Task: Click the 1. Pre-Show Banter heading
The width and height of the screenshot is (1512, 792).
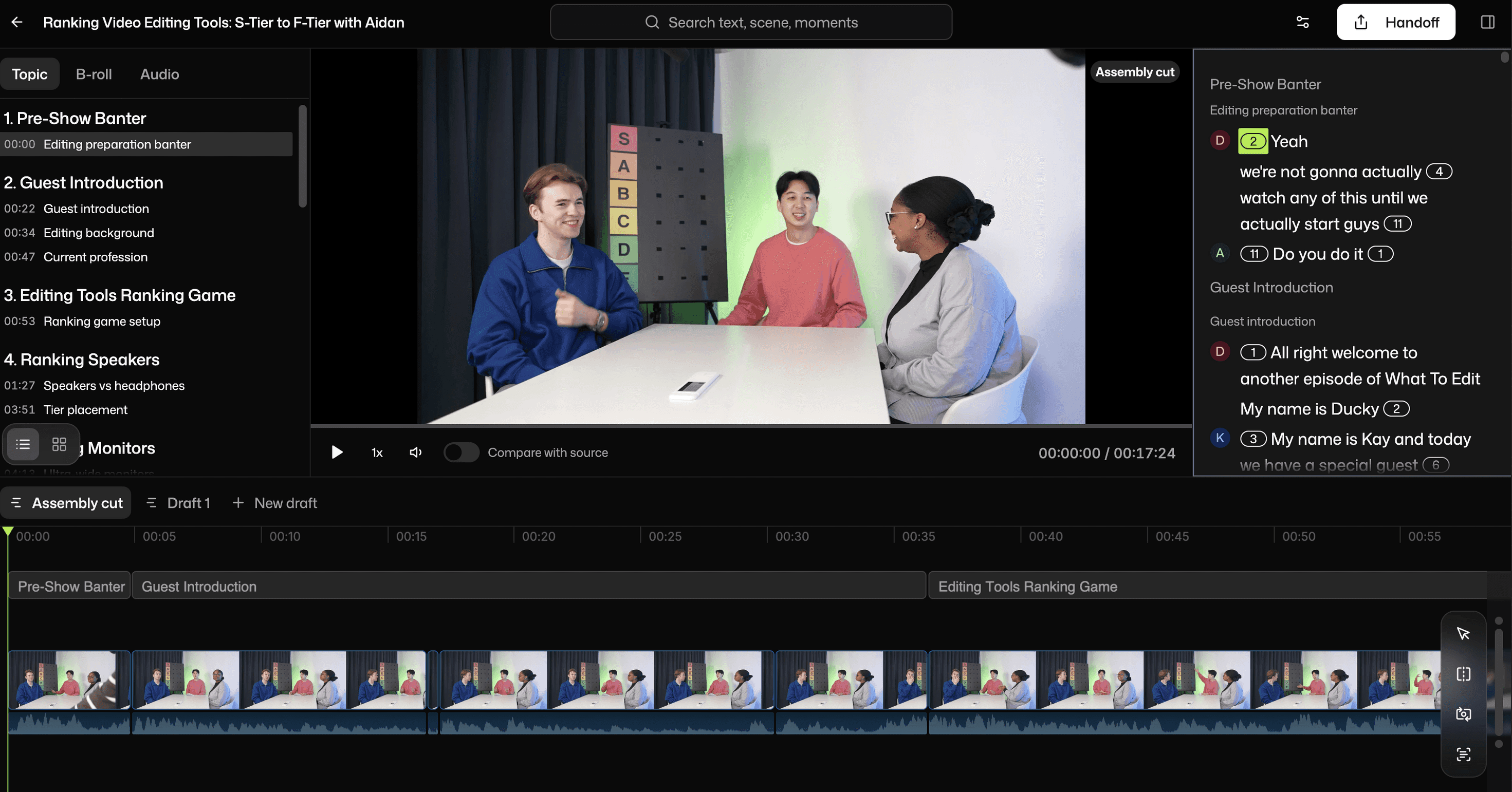Action: point(75,119)
